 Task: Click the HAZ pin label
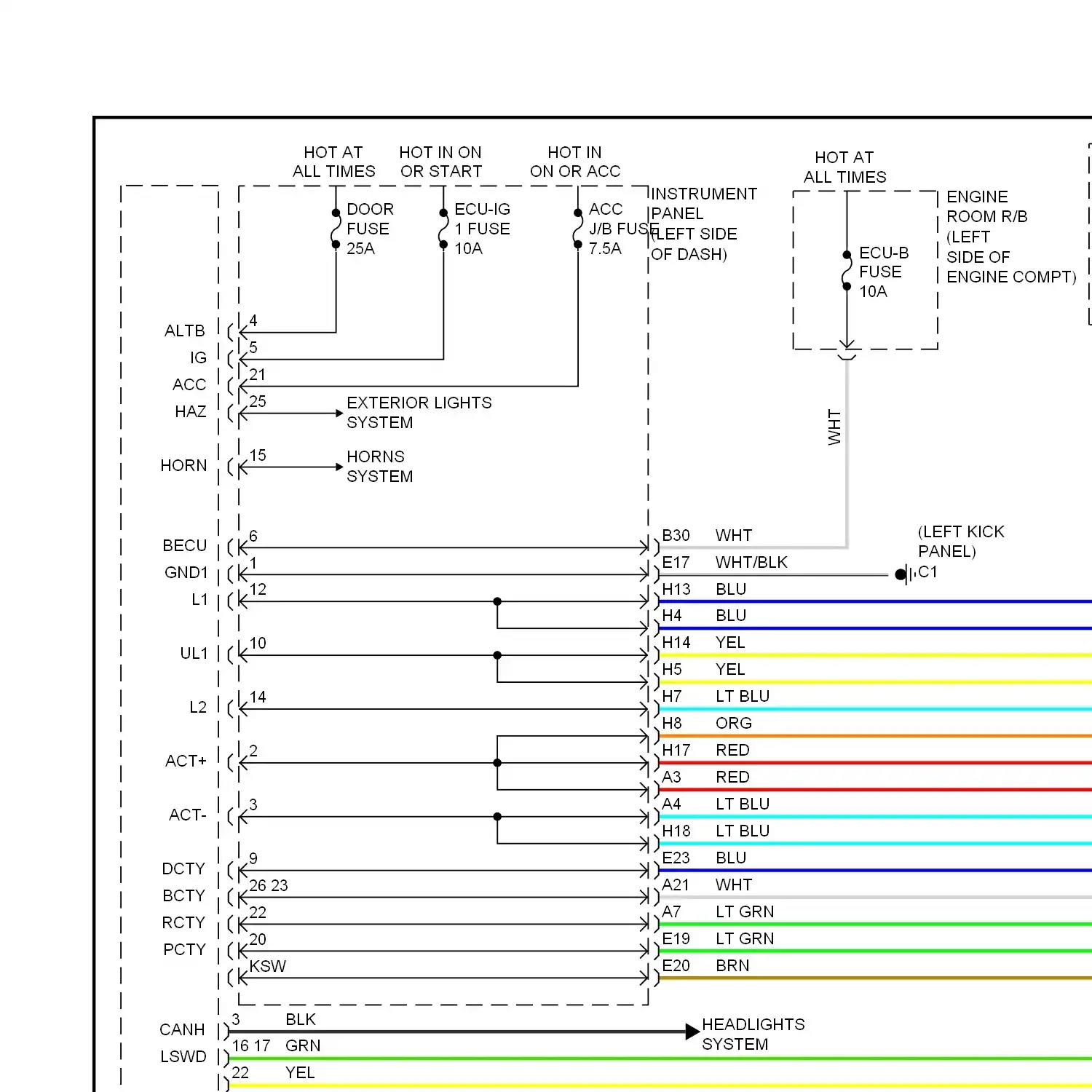coord(190,411)
